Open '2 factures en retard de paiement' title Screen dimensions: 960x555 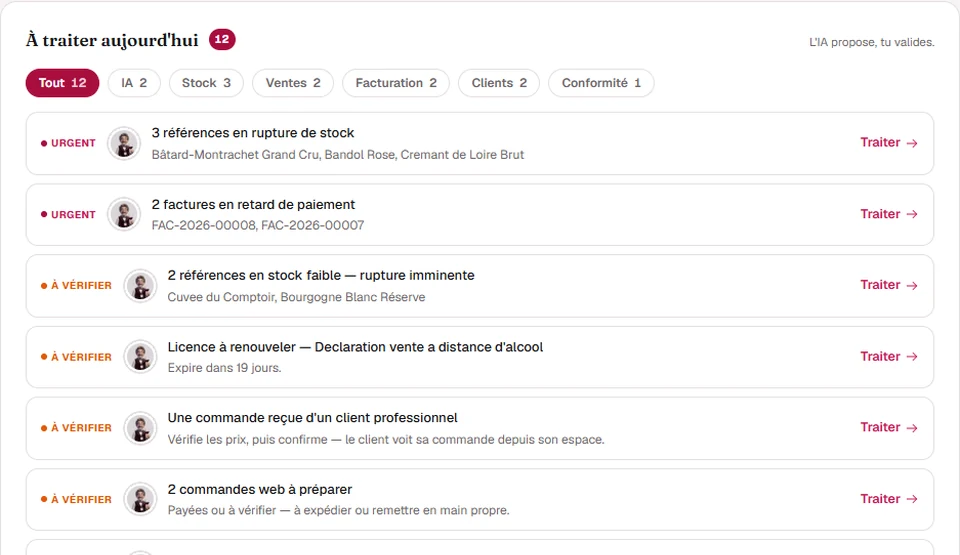coord(253,205)
